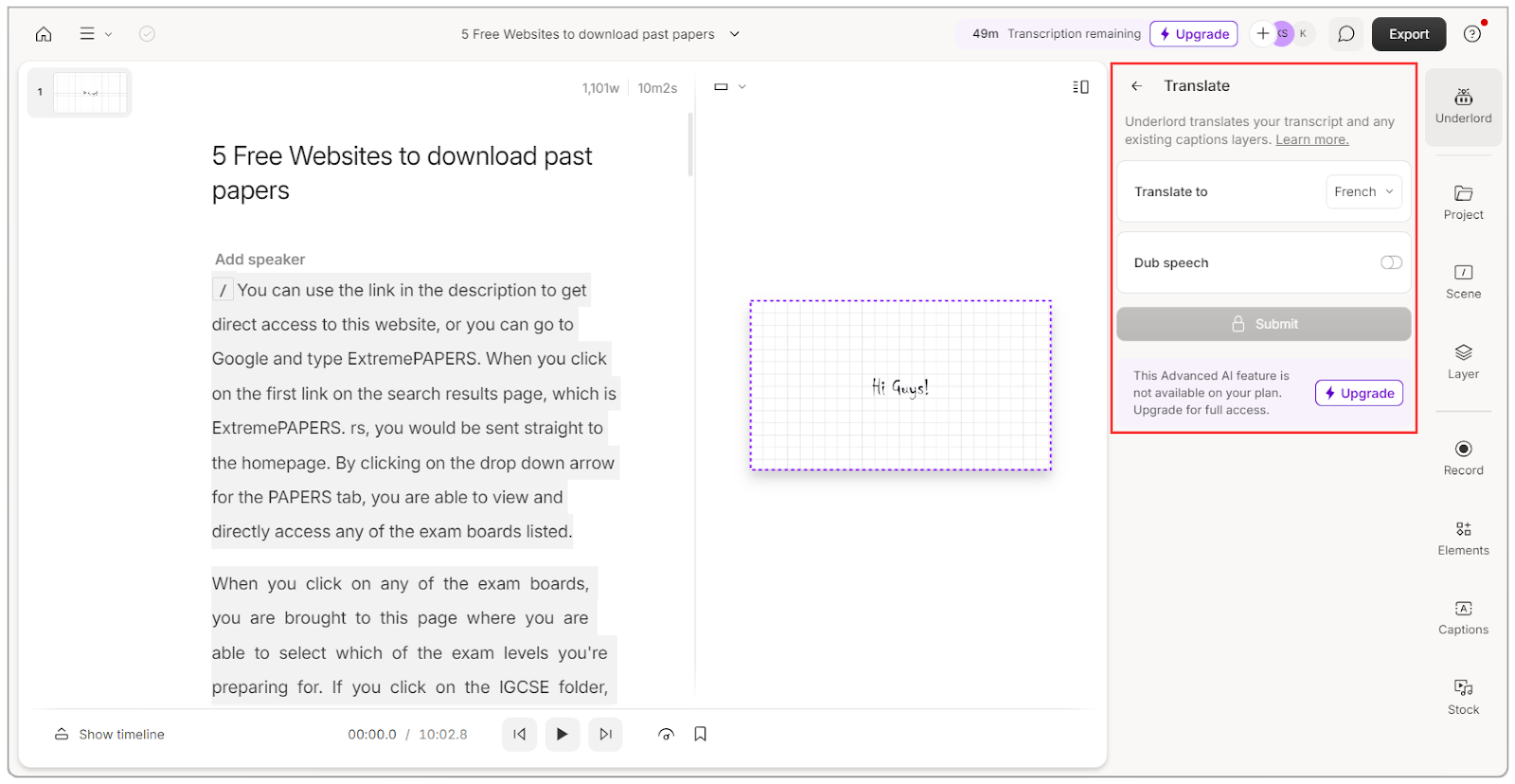Click Upgrade in the Translate panel
This screenshot has height=784, width=1515.
[1359, 393]
